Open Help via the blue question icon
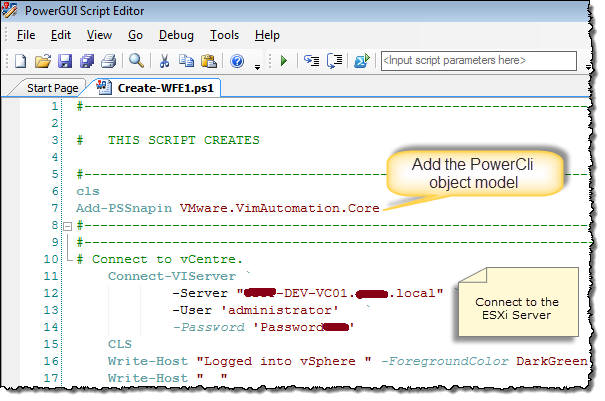This screenshot has width=605, height=401. 237,61
